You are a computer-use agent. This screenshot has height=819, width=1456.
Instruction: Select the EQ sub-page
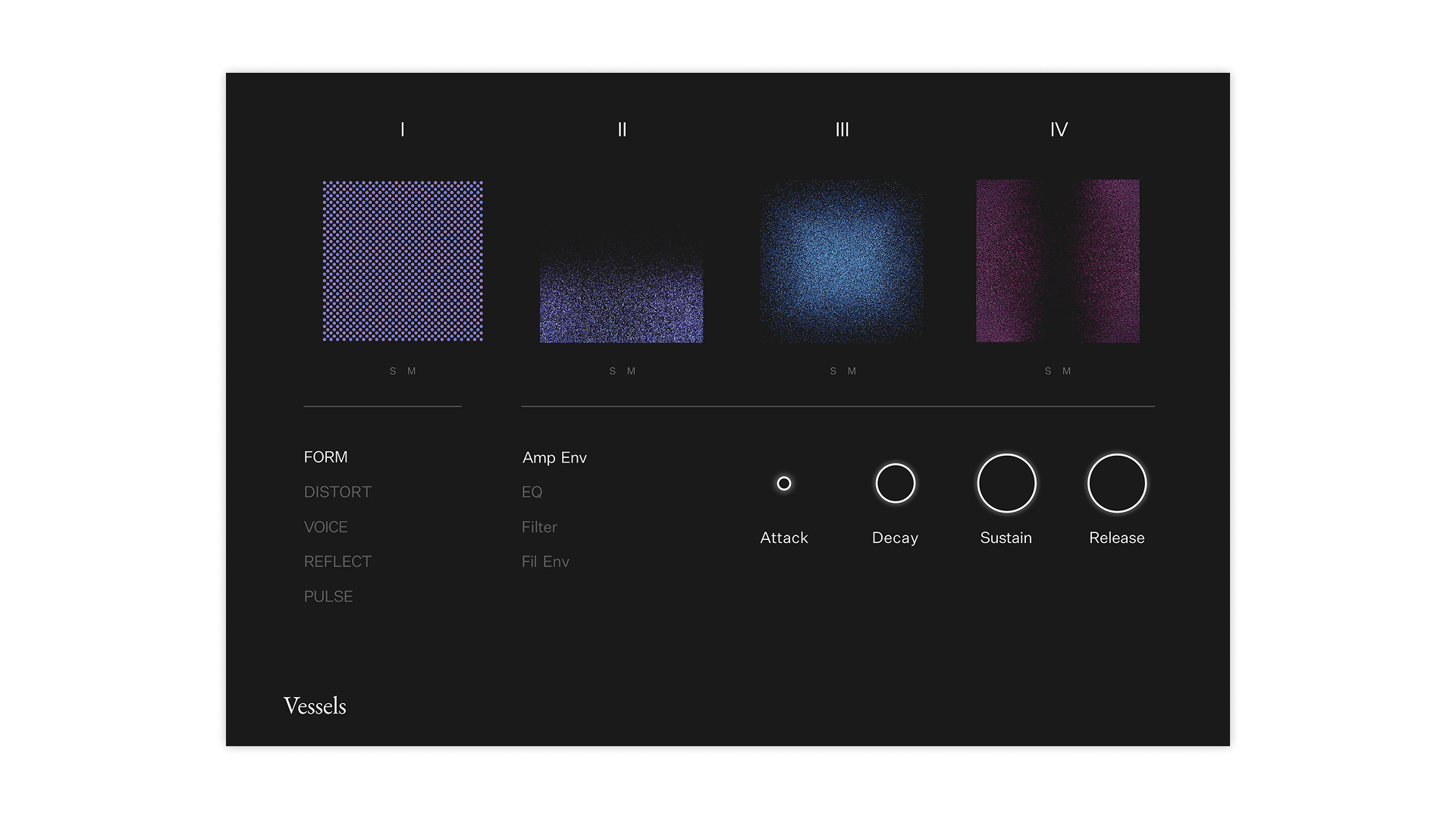coord(532,492)
